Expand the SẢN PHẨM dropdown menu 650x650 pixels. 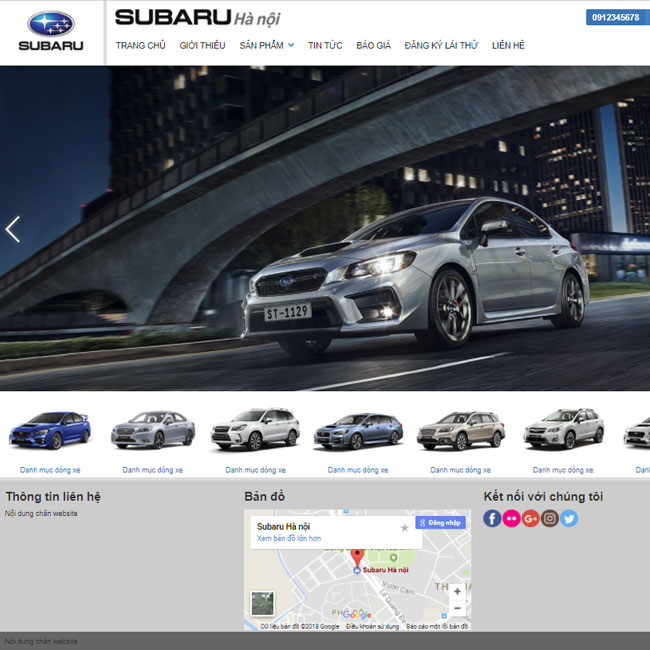click(267, 45)
